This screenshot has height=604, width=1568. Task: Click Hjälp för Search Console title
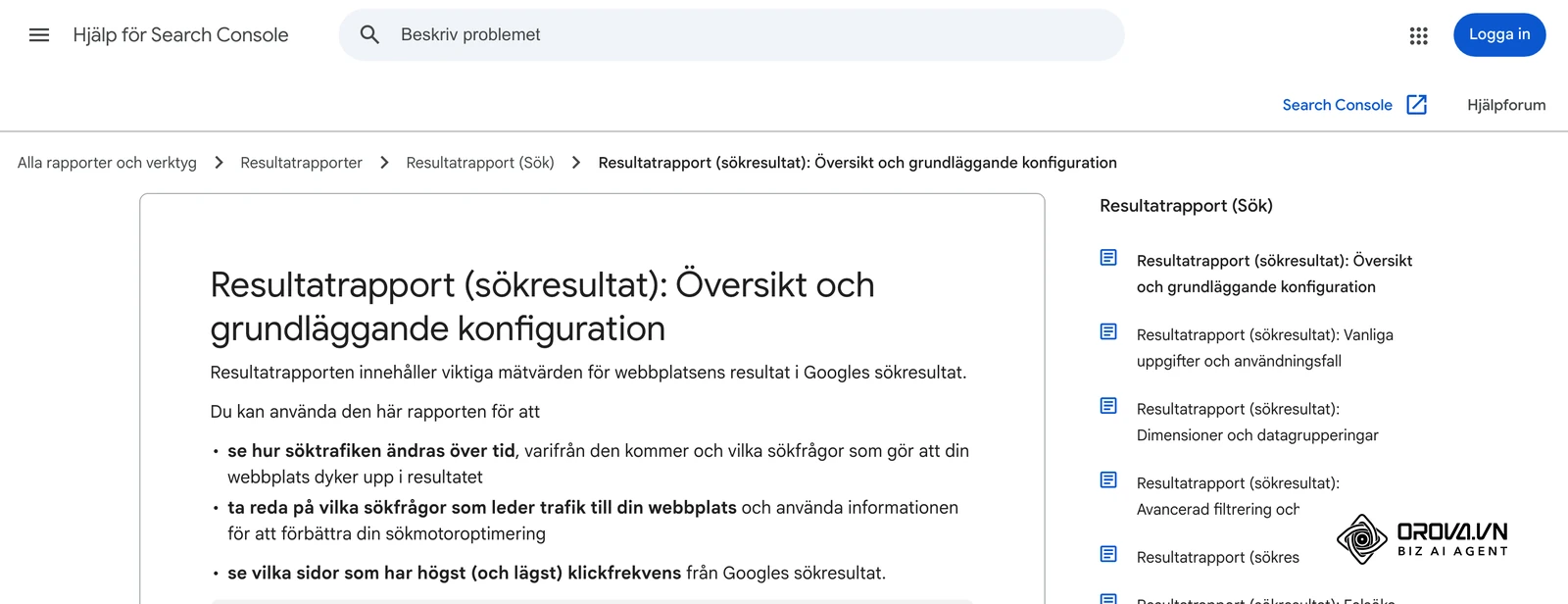[x=180, y=35]
